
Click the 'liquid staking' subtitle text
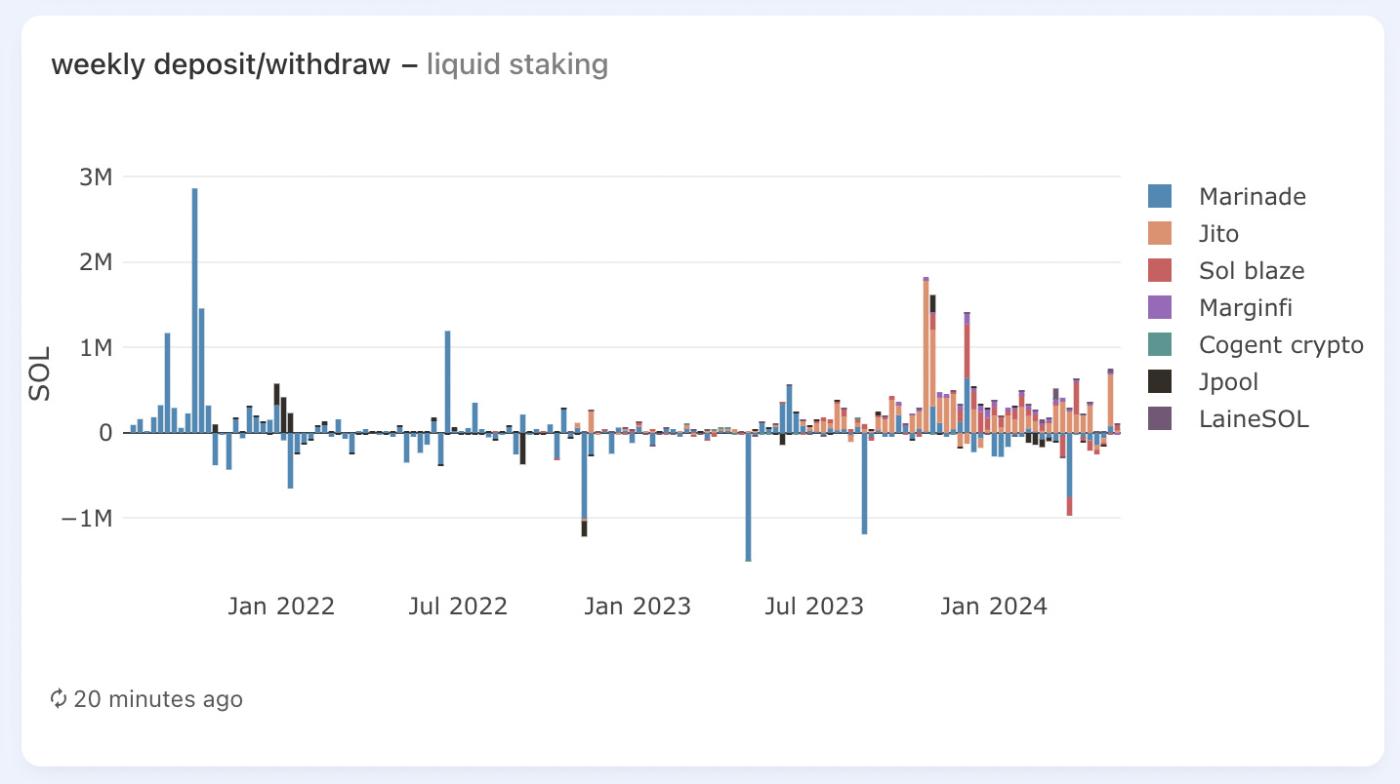pyautogui.click(x=517, y=65)
